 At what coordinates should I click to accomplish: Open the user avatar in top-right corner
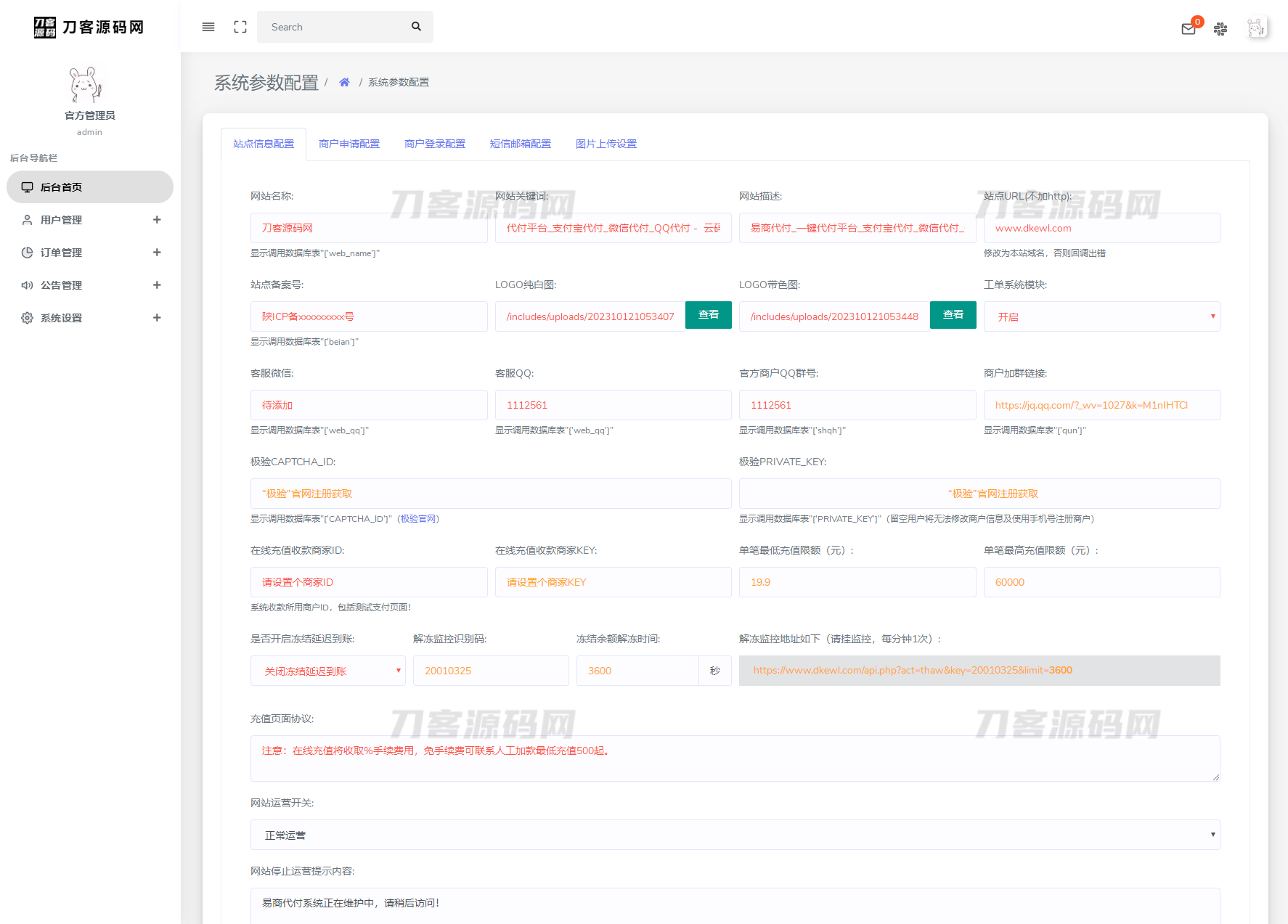[x=1256, y=28]
